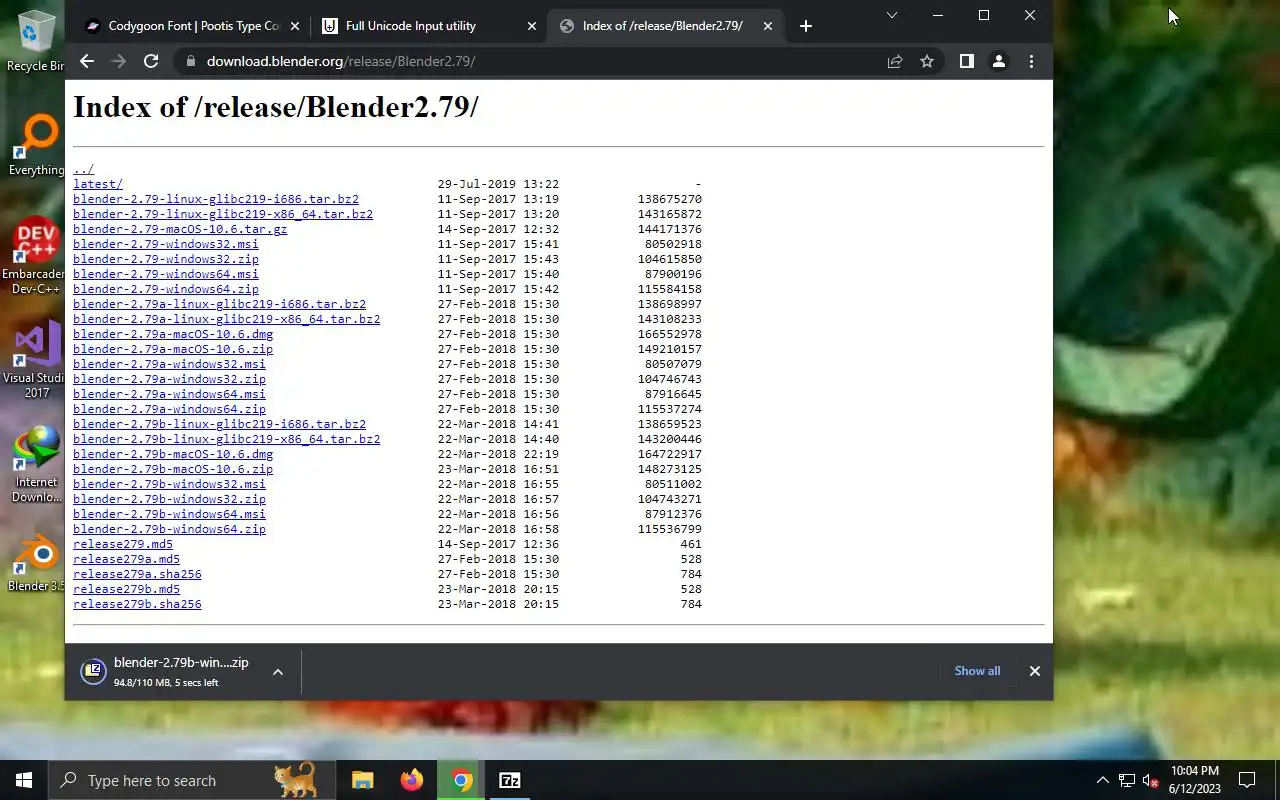
Task: Close the Codygoon Font tab
Action: pos(294,26)
